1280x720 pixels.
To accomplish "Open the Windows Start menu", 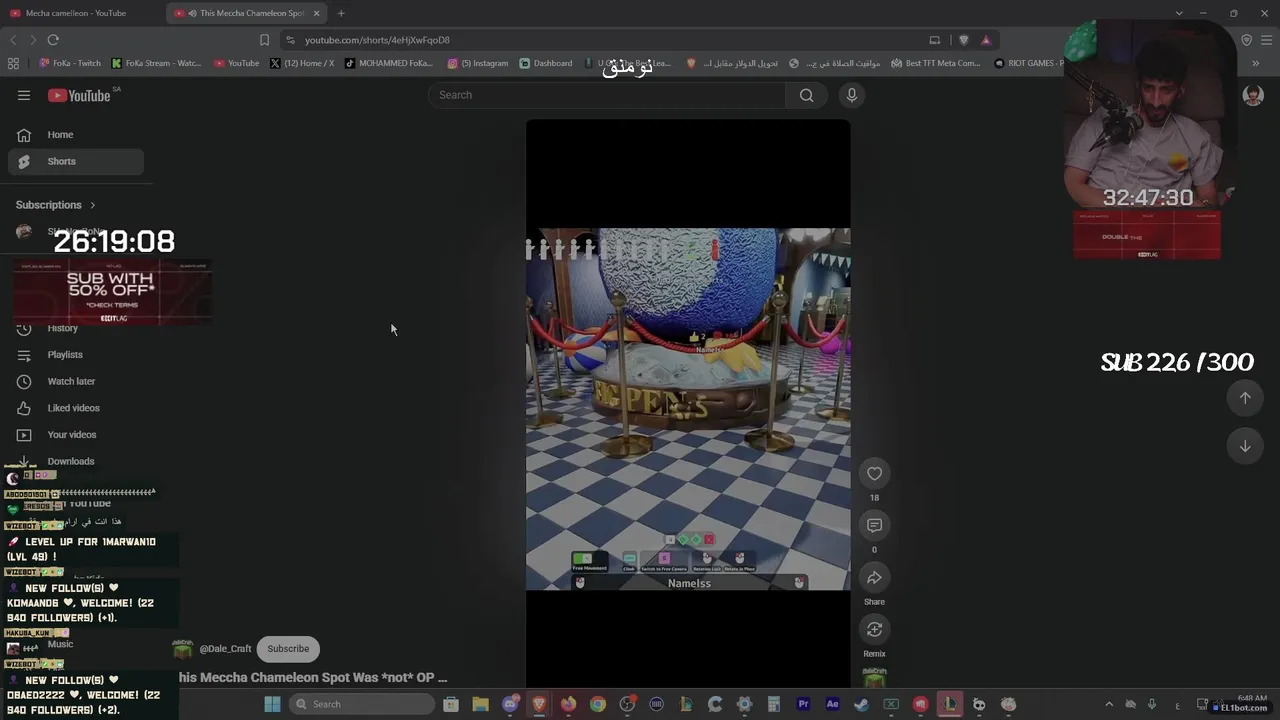I will 272,704.
